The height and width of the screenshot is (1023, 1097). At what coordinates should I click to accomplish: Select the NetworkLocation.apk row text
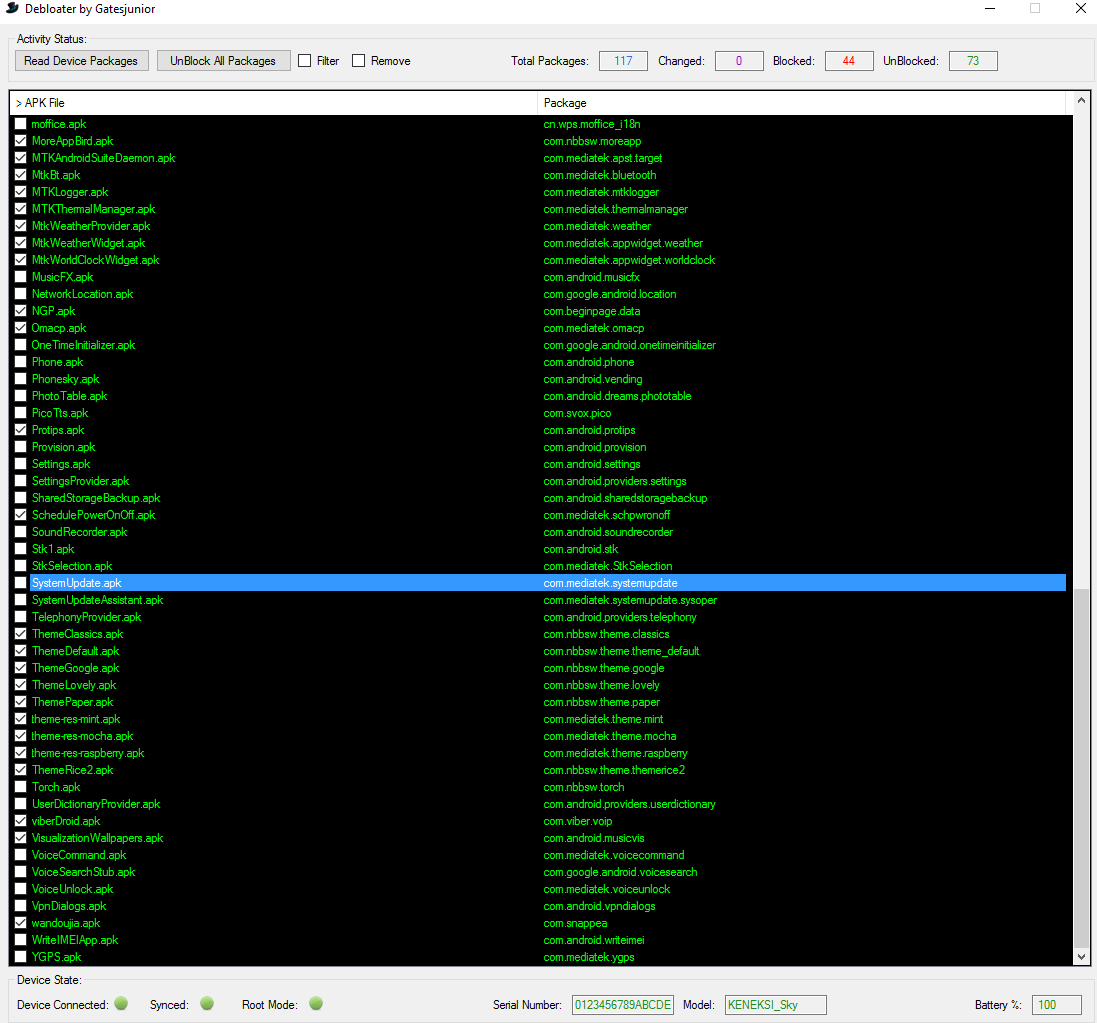(83, 294)
